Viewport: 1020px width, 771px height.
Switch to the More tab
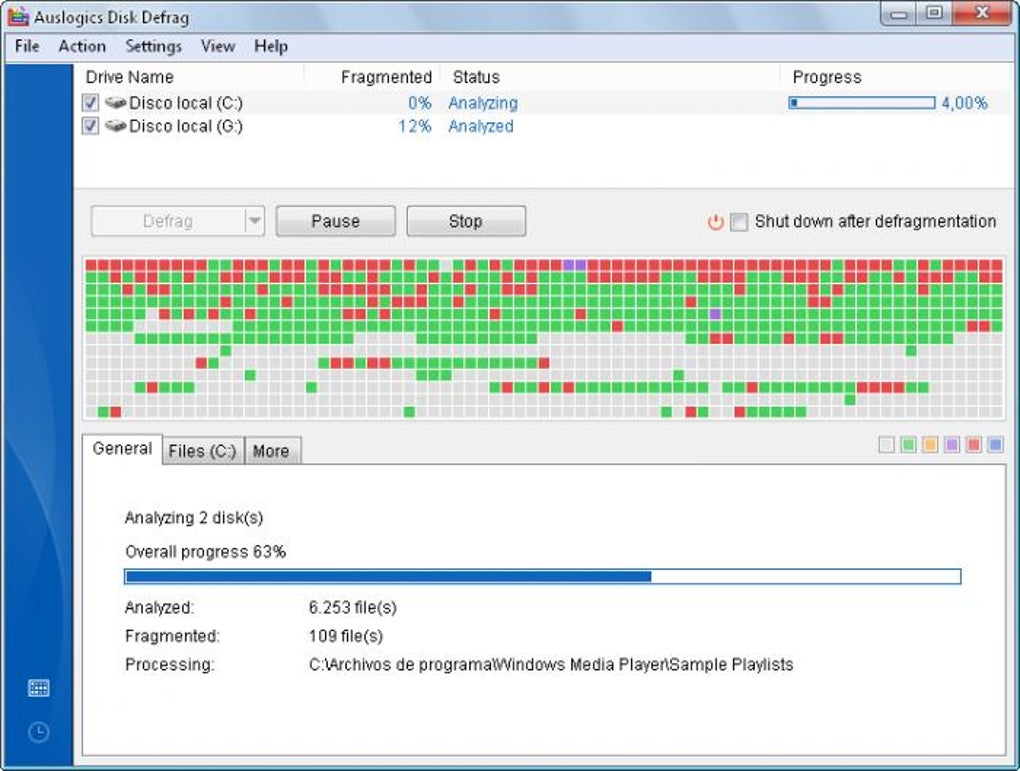click(x=271, y=451)
